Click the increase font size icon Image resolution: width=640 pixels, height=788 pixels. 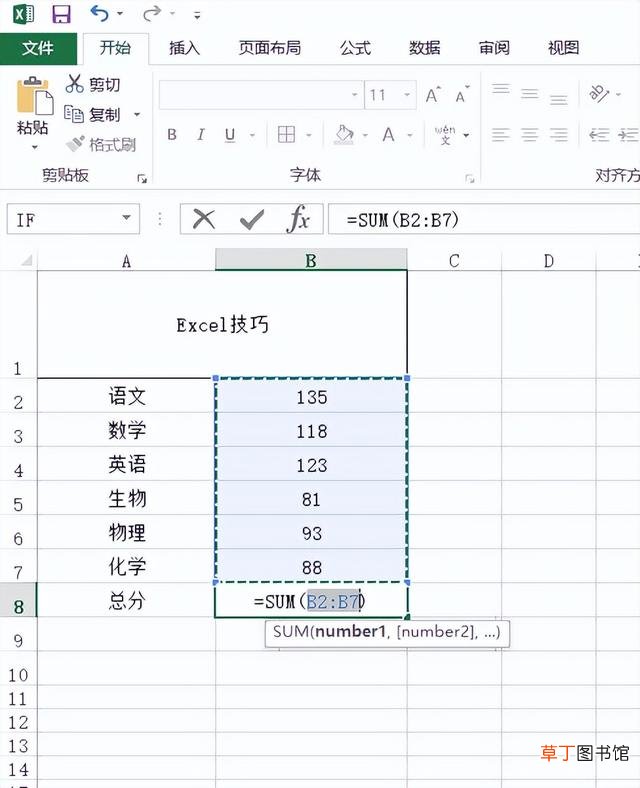tap(433, 94)
